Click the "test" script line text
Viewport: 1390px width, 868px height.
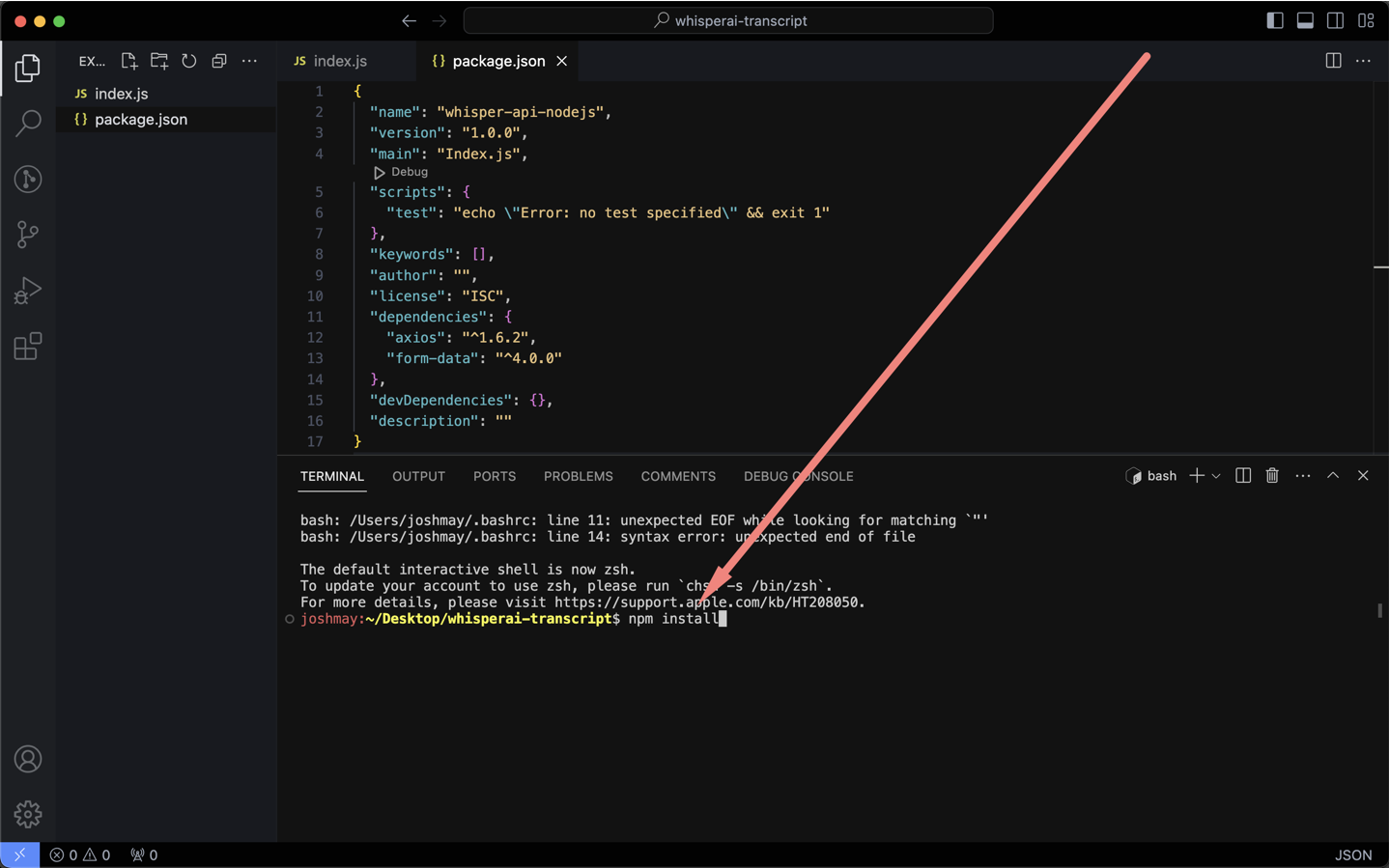(608, 213)
